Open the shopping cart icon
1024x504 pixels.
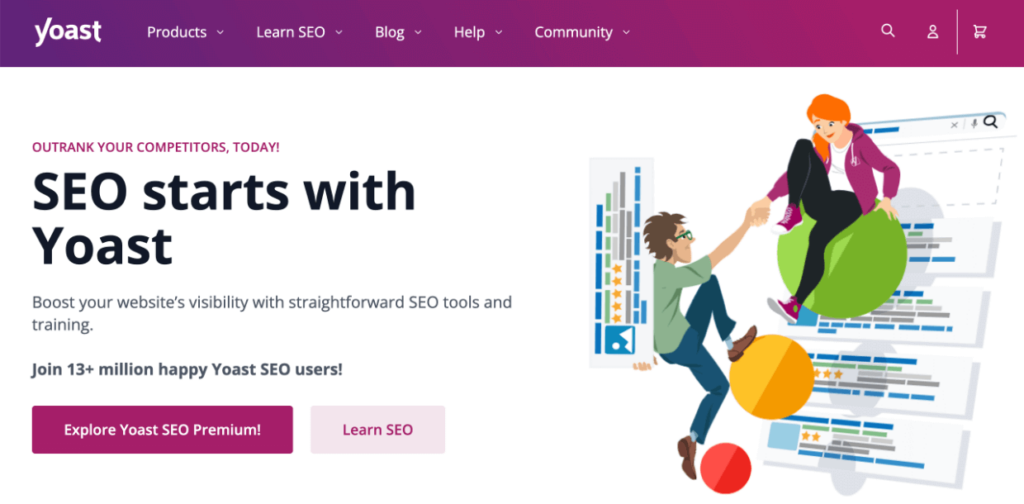[980, 31]
